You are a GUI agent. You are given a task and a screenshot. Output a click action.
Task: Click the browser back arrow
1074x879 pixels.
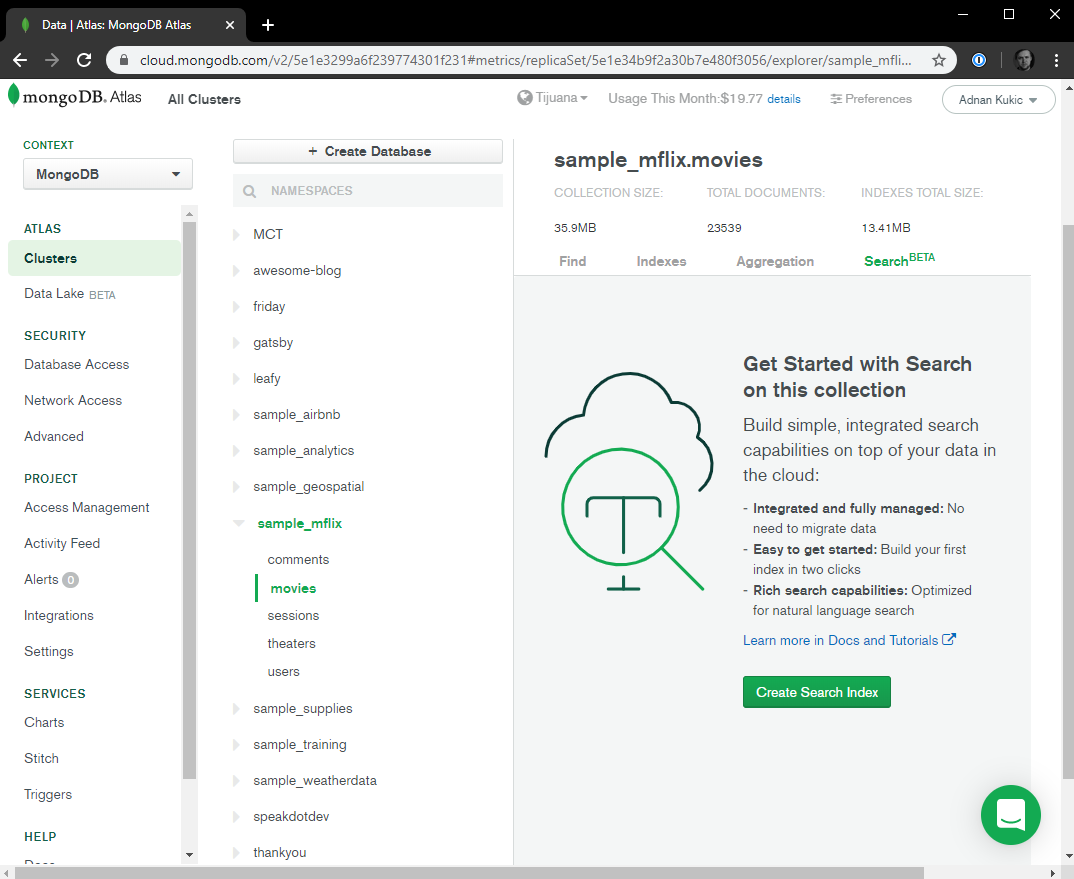20,60
